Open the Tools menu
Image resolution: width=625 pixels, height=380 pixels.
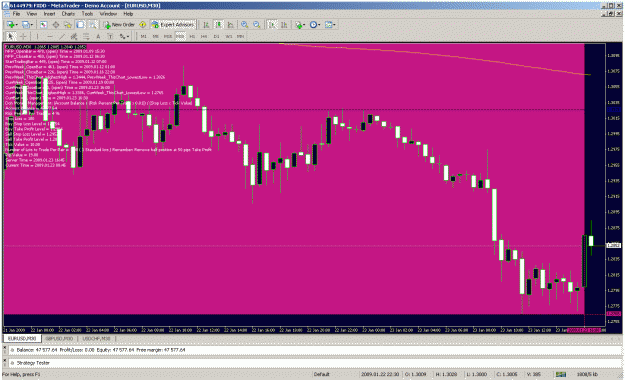click(87, 14)
